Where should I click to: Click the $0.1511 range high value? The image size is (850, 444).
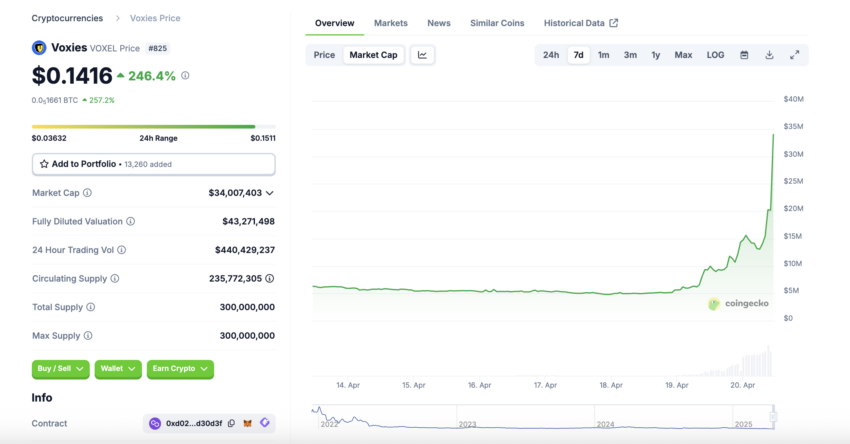(263, 138)
